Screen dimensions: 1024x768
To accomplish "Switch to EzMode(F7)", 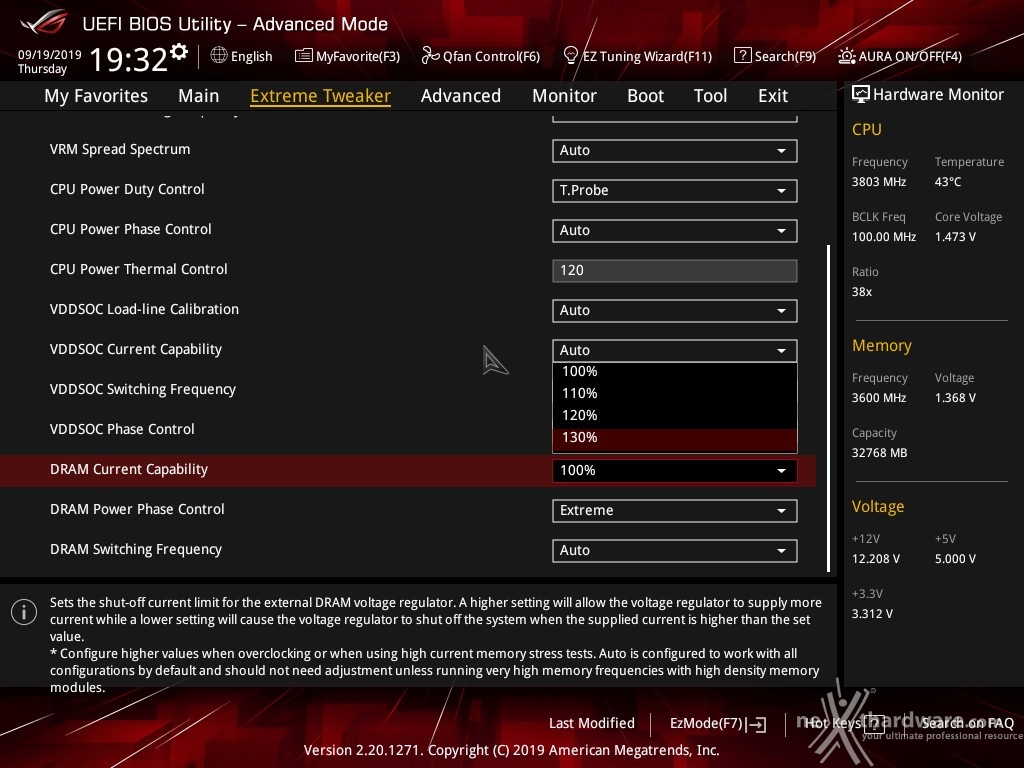I will pos(707,724).
